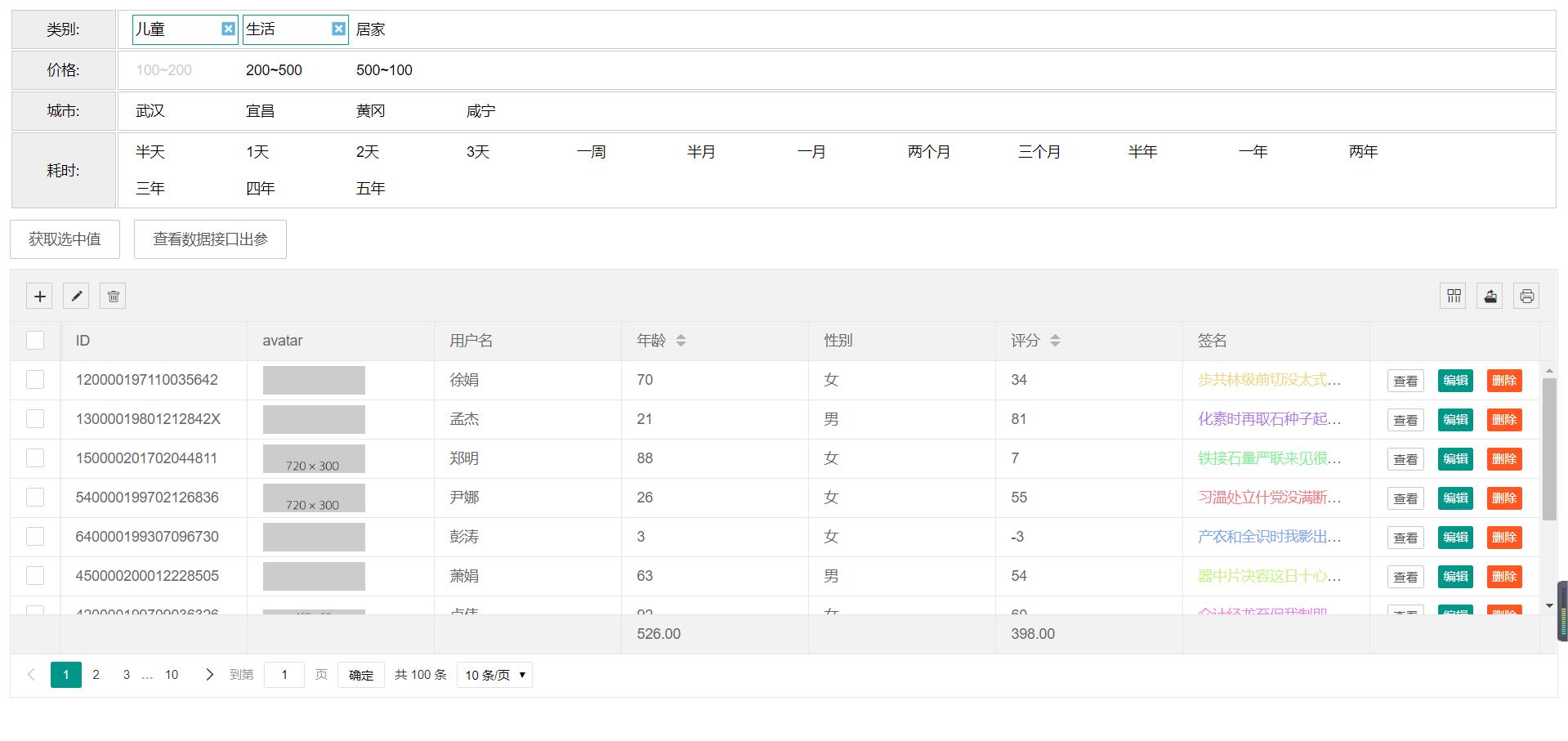Click the pencil edit icon in toolbar
This screenshot has height=741, width=1568.
coord(76,296)
